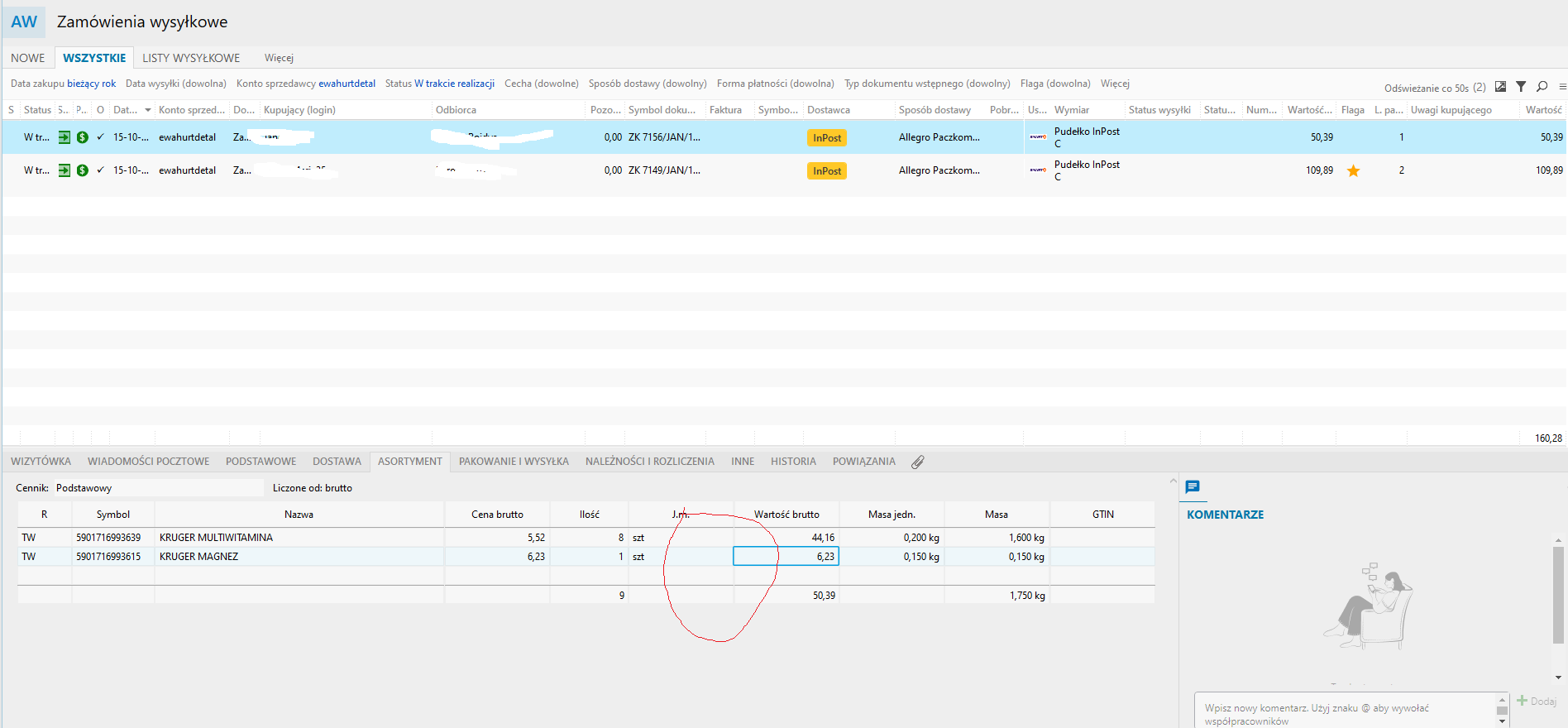Screen dimensions: 1568x728
Task: Click the date column sort arrow
Action: [148, 110]
